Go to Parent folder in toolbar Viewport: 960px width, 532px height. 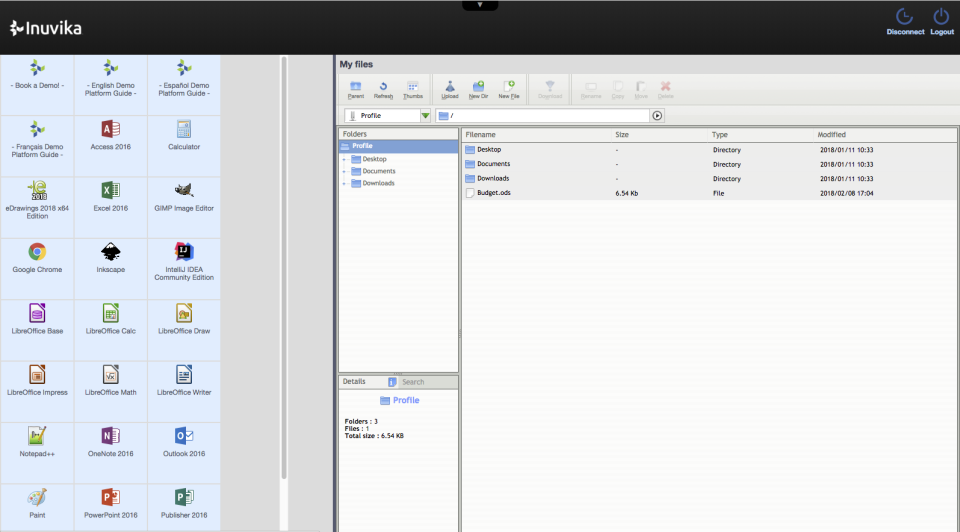pos(356,89)
